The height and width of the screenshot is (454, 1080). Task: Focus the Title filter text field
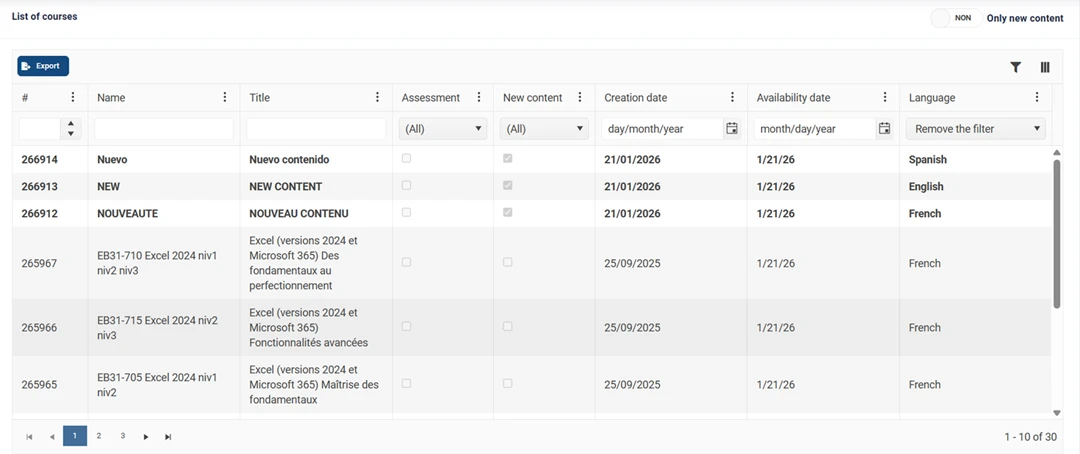(316, 129)
